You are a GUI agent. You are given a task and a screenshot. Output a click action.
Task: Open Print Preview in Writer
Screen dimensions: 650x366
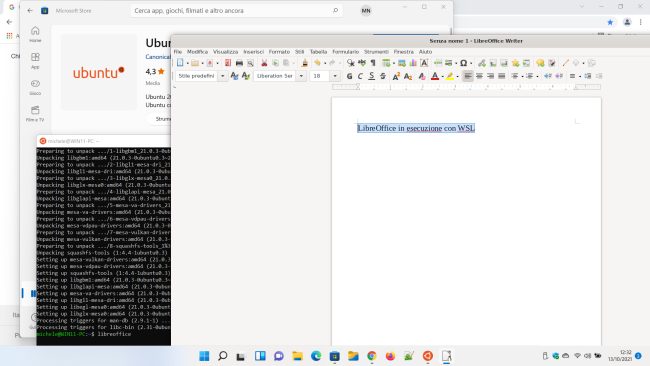(250, 63)
